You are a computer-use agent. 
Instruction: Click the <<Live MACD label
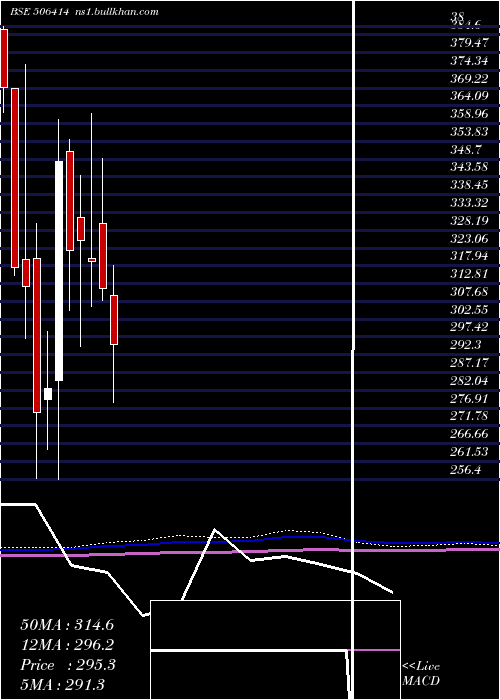[x=421, y=674]
